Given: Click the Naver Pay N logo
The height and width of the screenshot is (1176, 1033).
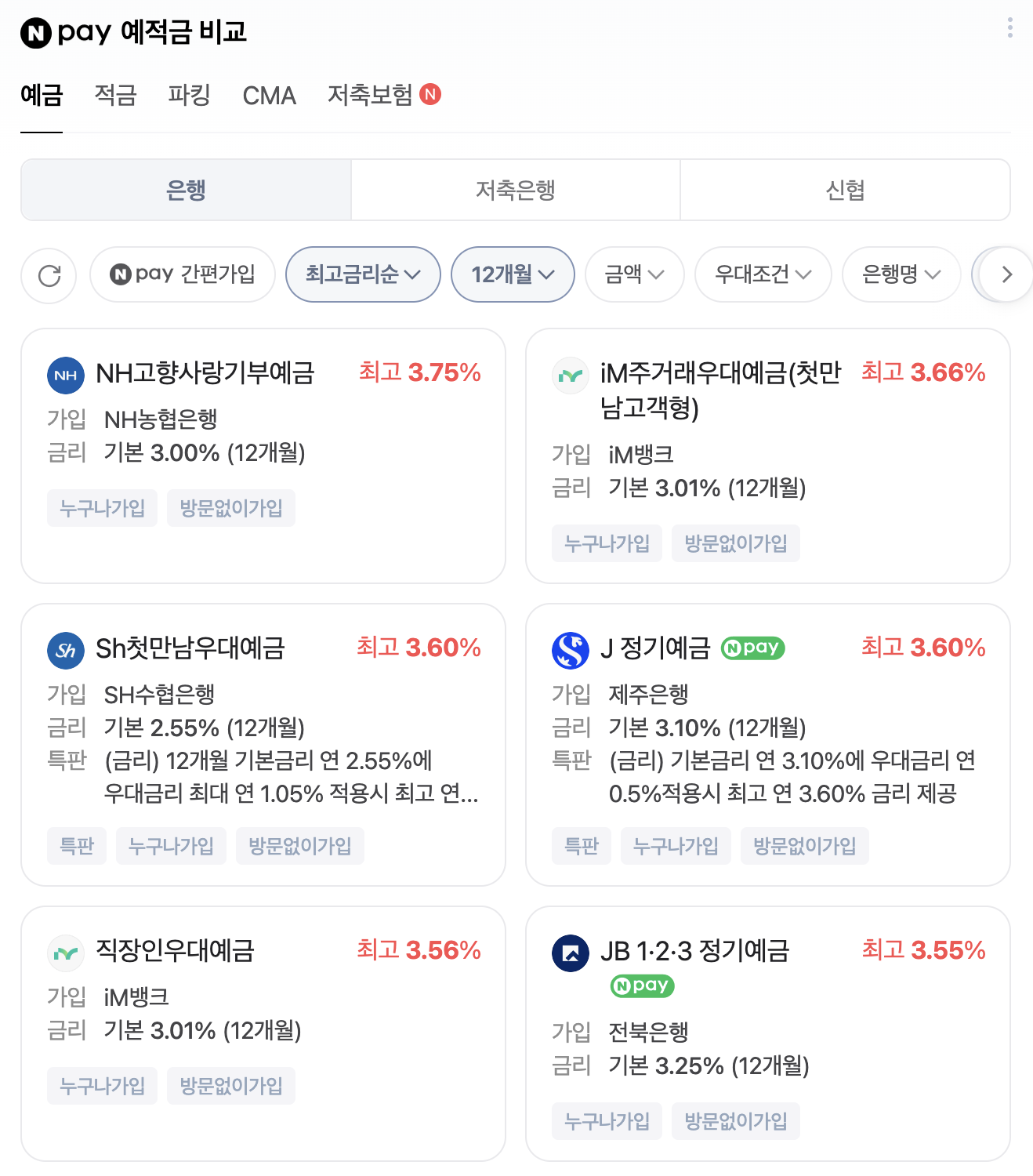Looking at the screenshot, I should coord(36,33).
